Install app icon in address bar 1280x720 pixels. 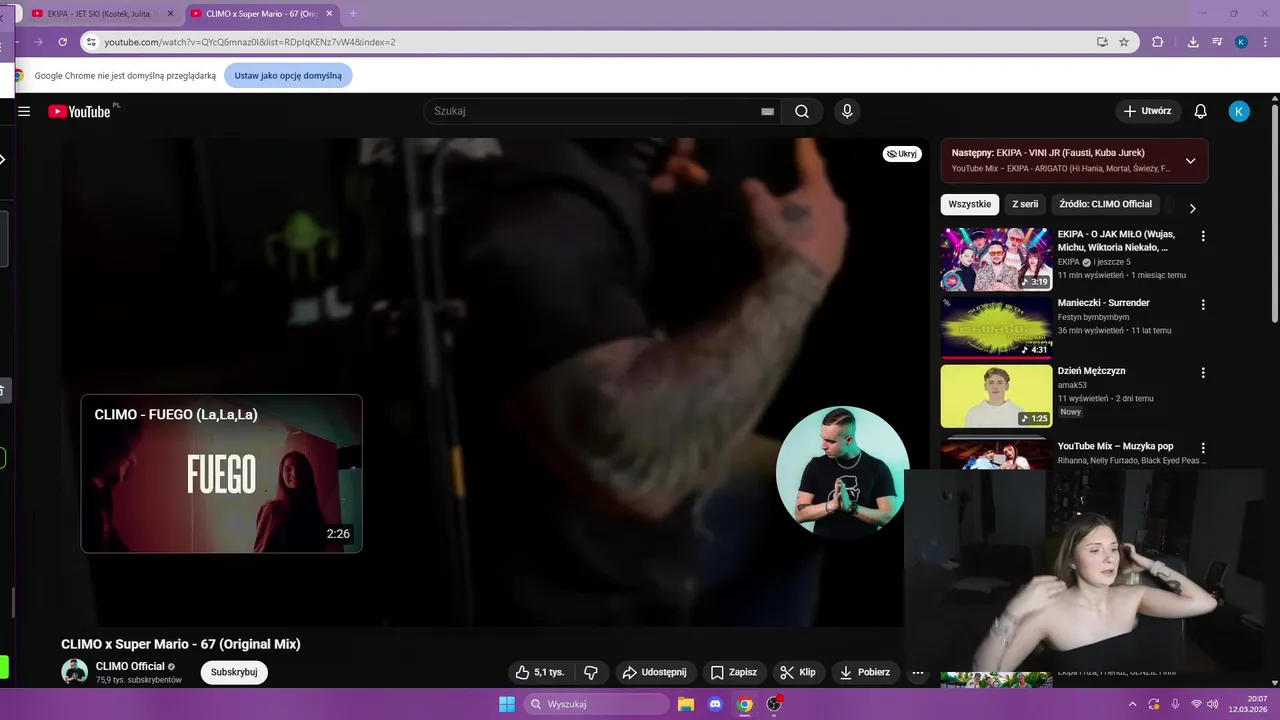[1102, 42]
